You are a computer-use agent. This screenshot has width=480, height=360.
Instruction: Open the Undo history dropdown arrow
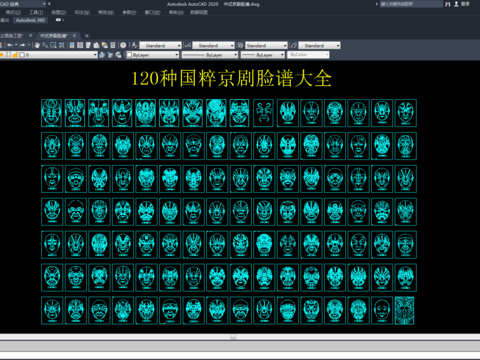coord(16,45)
